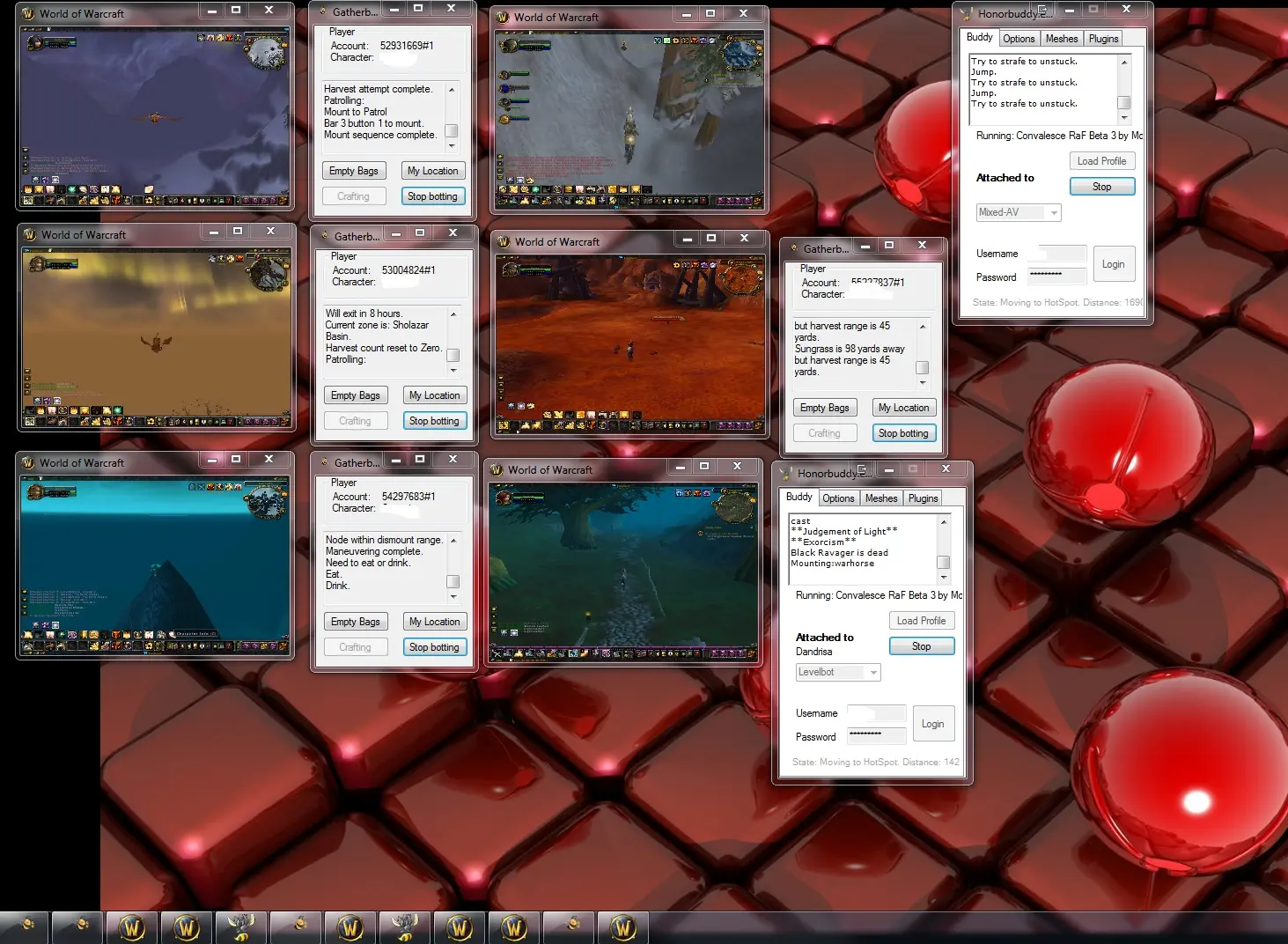
Task: Click the WoW logo of the snowy mountain game window
Action: coord(503,17)
